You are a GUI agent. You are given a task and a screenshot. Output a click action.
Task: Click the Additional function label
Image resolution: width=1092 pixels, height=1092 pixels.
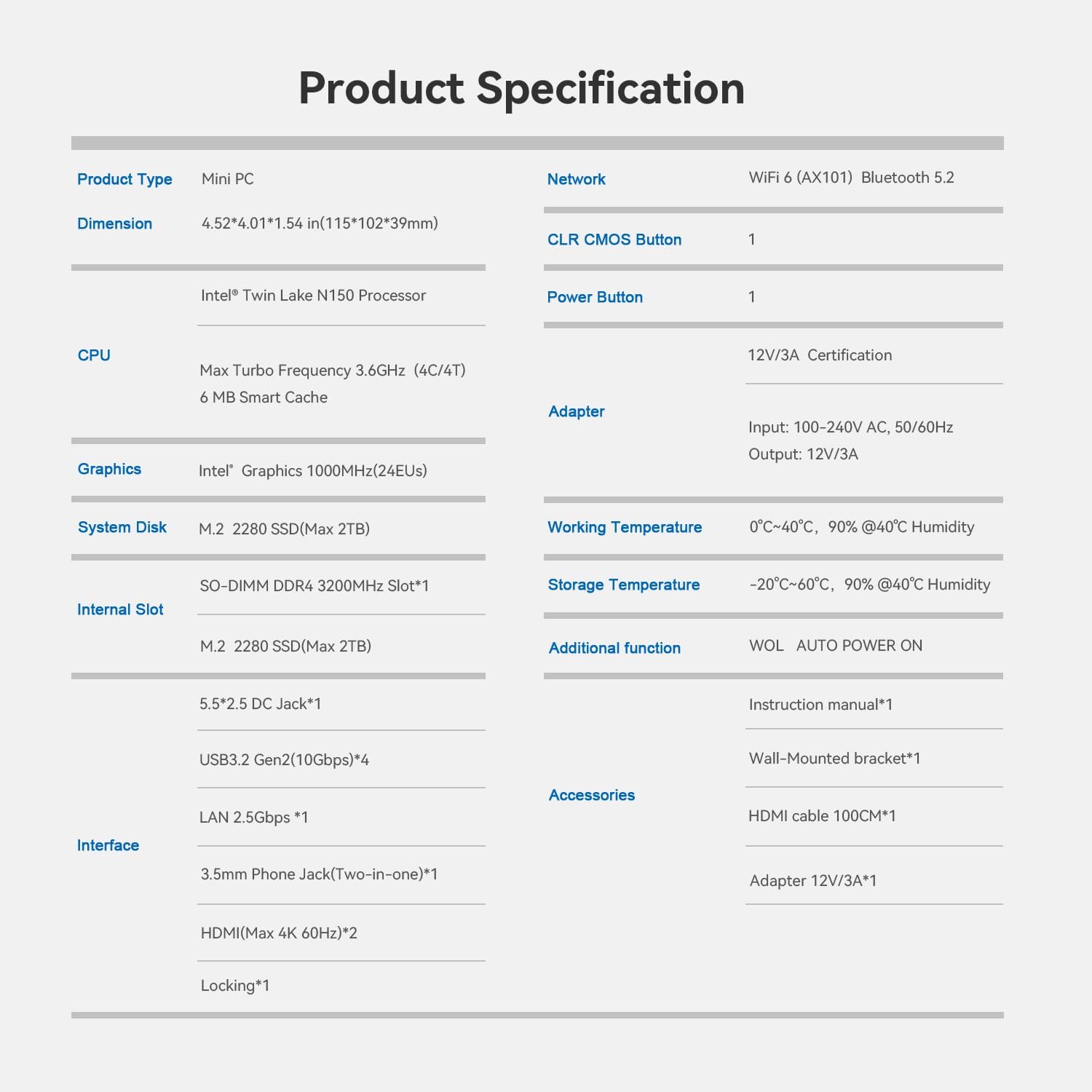[614, 648]
